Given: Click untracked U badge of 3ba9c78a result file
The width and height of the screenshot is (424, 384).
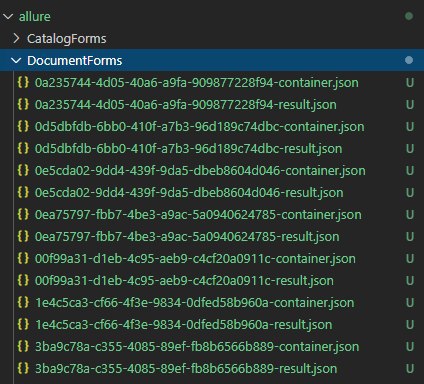Looking at the screenshot, I should (x=410, y=369).
